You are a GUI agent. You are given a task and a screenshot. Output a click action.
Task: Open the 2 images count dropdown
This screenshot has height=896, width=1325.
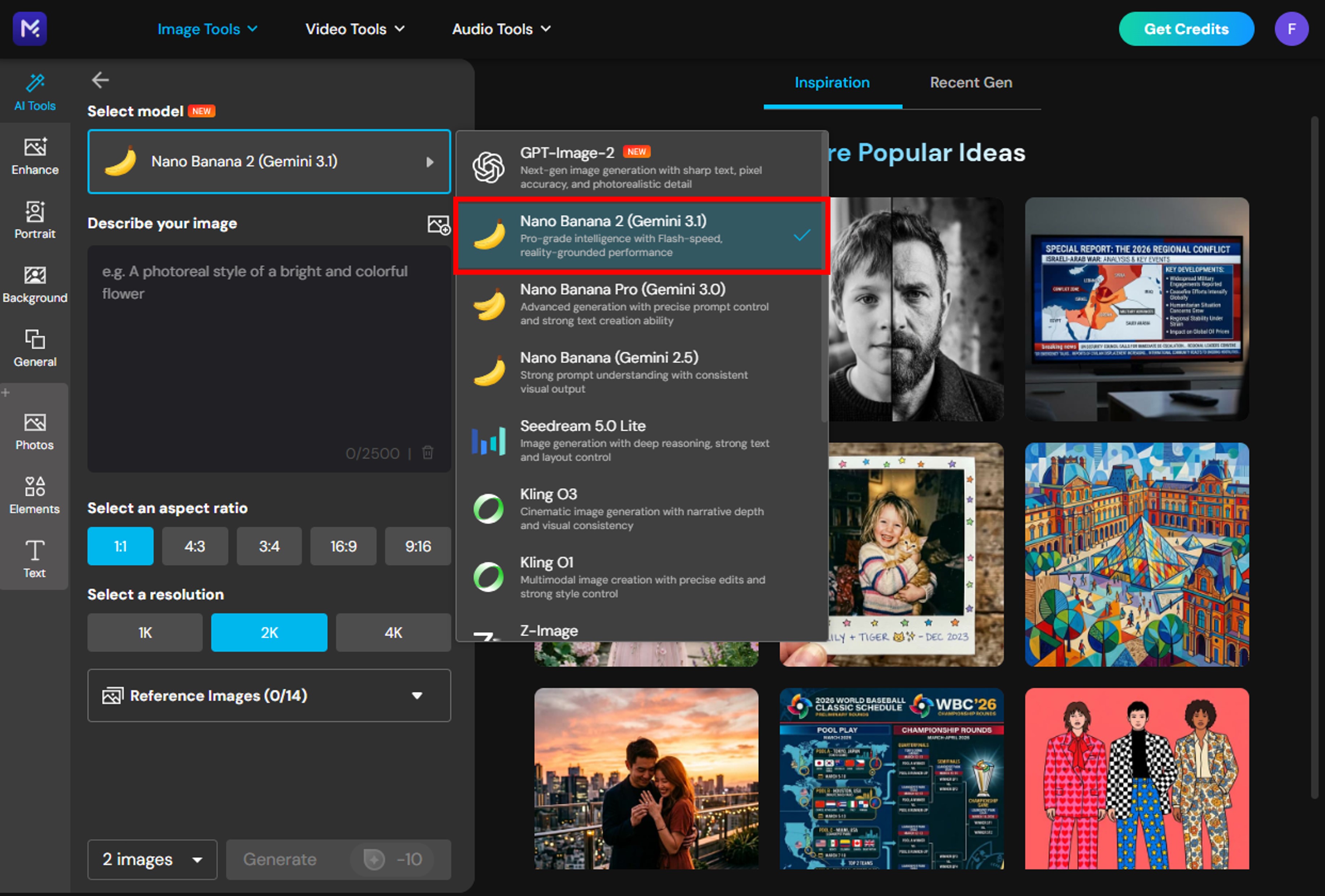[x=152, y=859]
